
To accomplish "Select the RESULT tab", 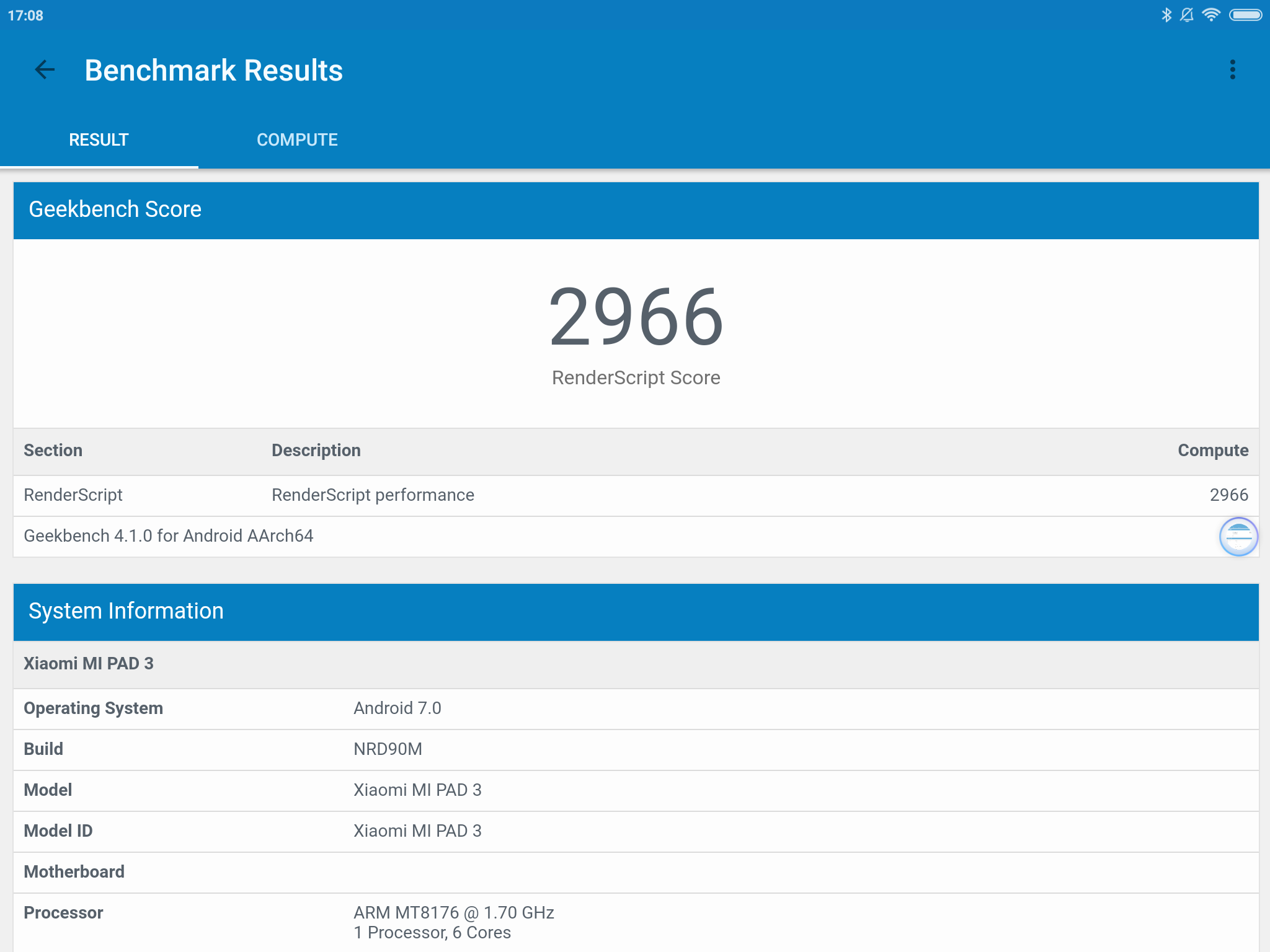I will 99,140.
